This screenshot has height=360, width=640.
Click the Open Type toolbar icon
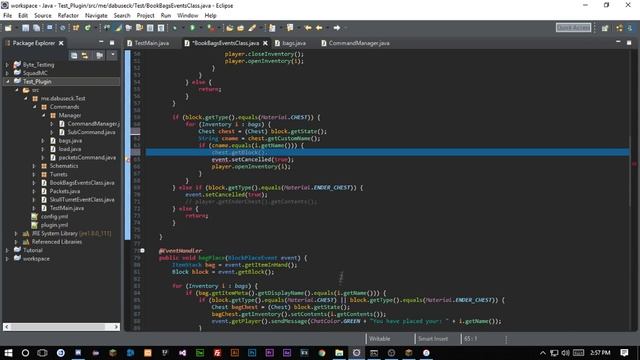coord(229,28)
